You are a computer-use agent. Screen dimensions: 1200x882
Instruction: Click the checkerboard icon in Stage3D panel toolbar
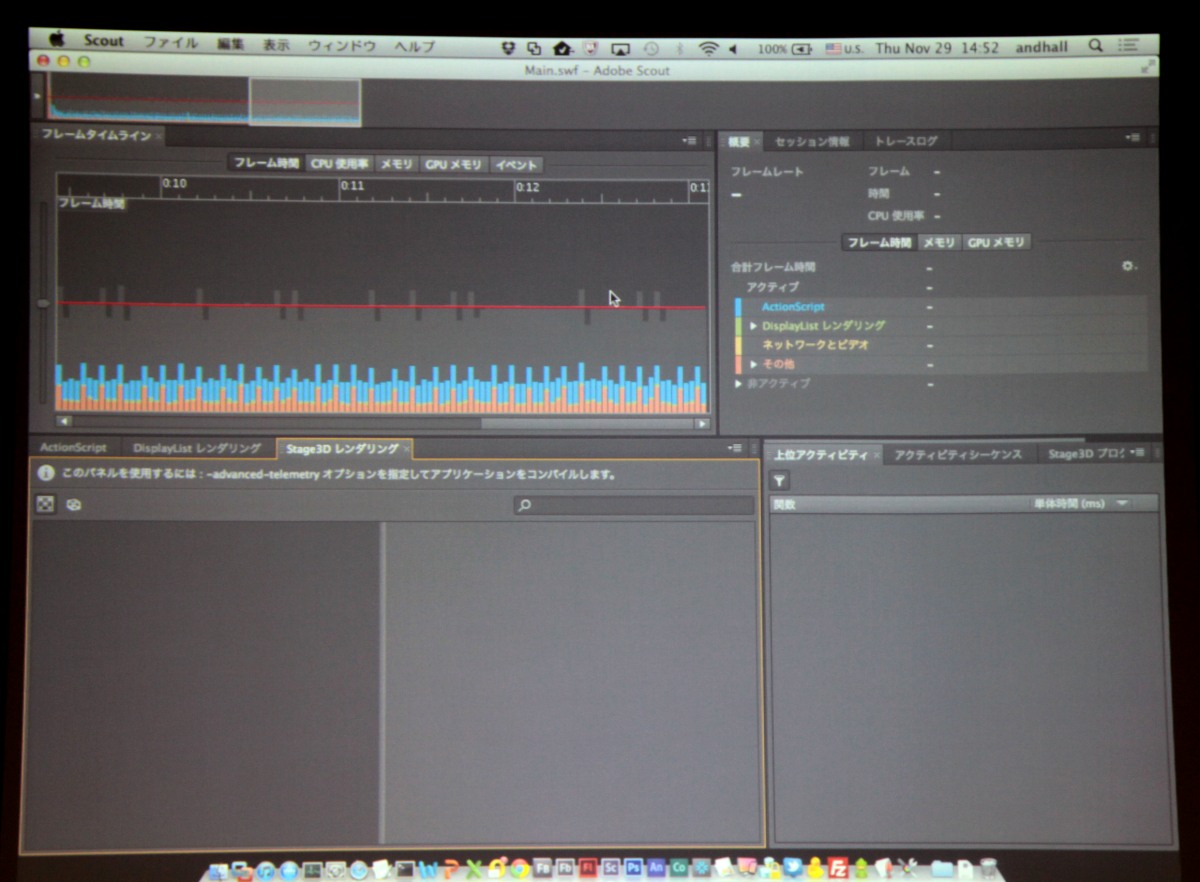45,505
